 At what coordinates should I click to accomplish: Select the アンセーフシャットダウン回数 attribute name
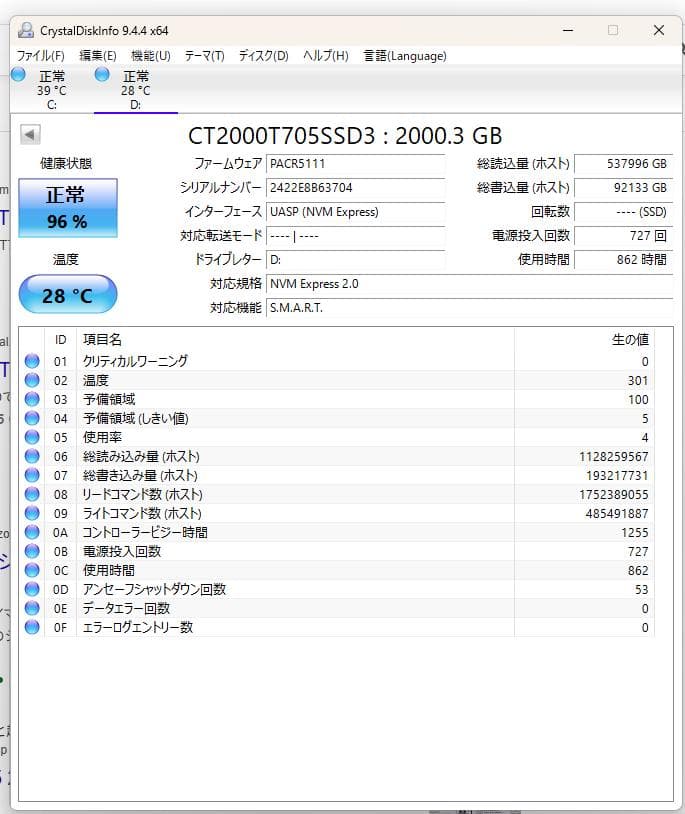coord(154,589)
